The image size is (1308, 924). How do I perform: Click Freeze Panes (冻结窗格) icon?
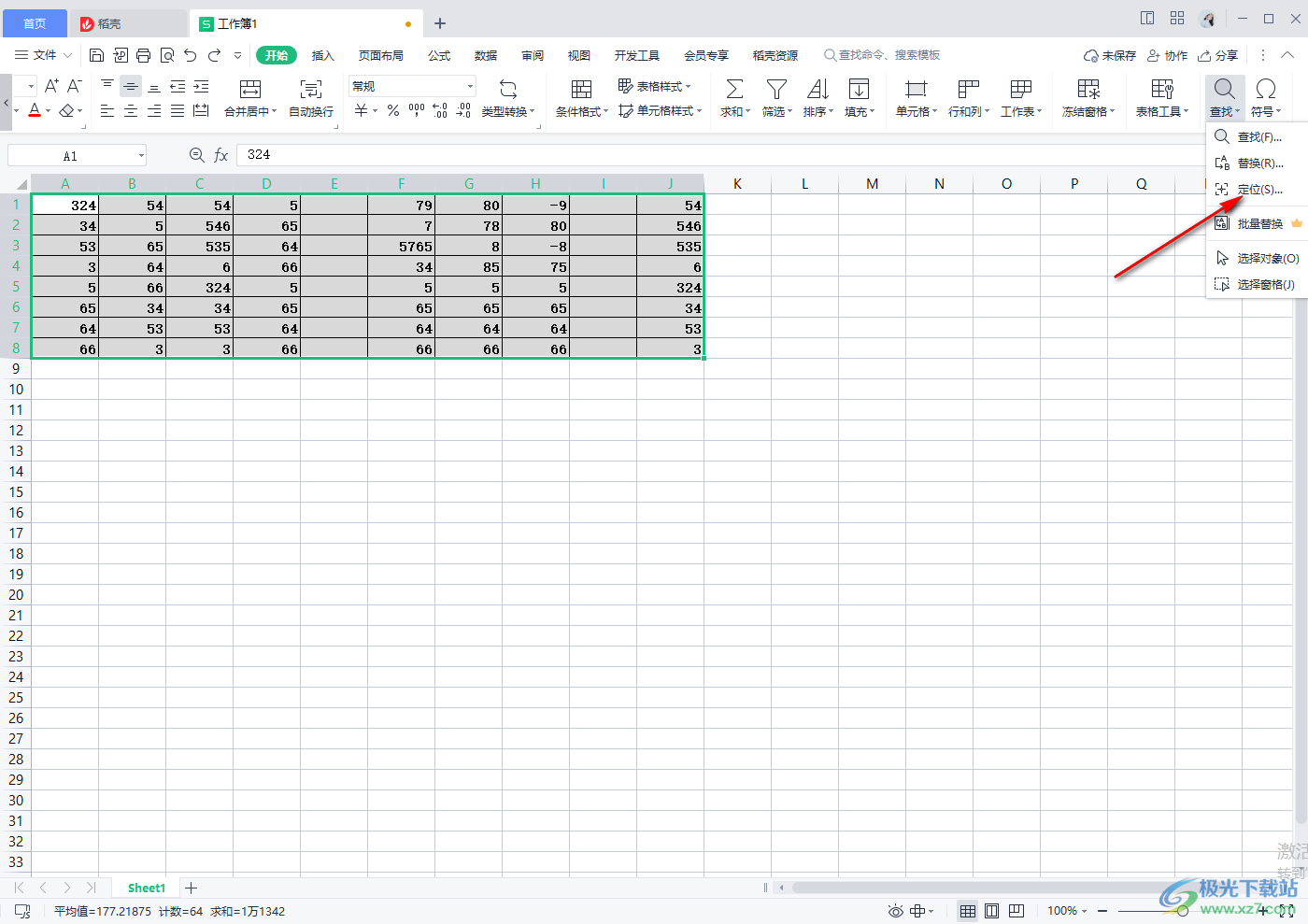(x=1088, y=89)
